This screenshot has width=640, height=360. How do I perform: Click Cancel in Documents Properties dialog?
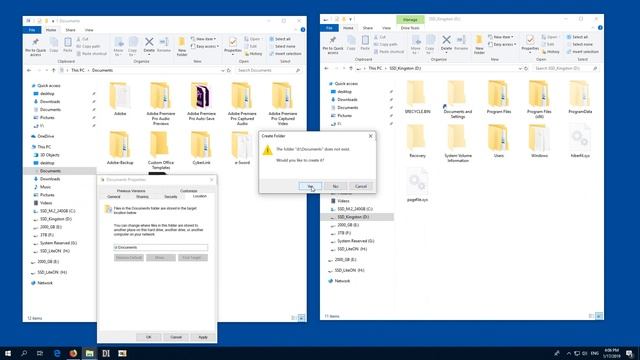176,337
